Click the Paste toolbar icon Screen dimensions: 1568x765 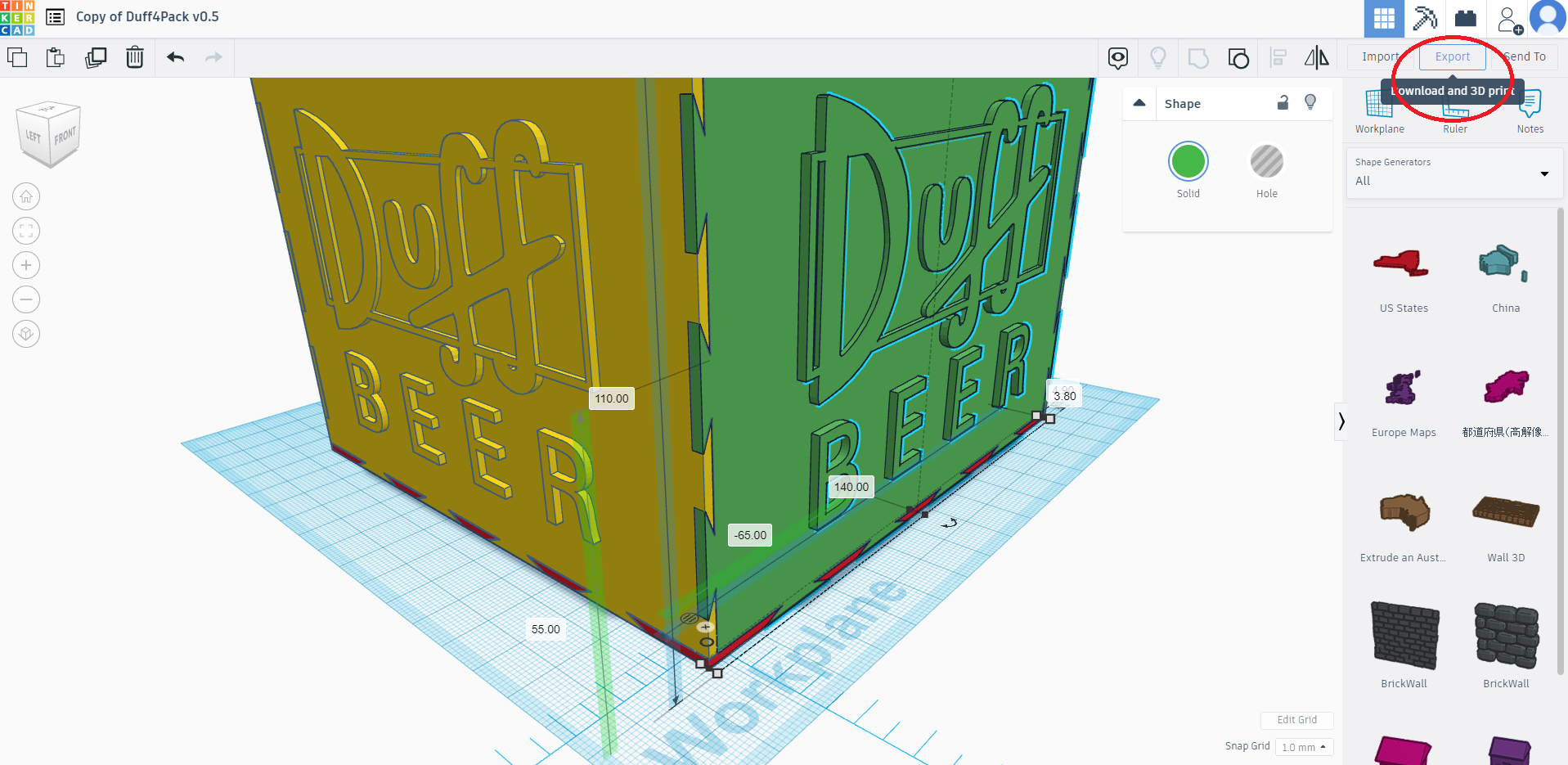tap(56, 57)
